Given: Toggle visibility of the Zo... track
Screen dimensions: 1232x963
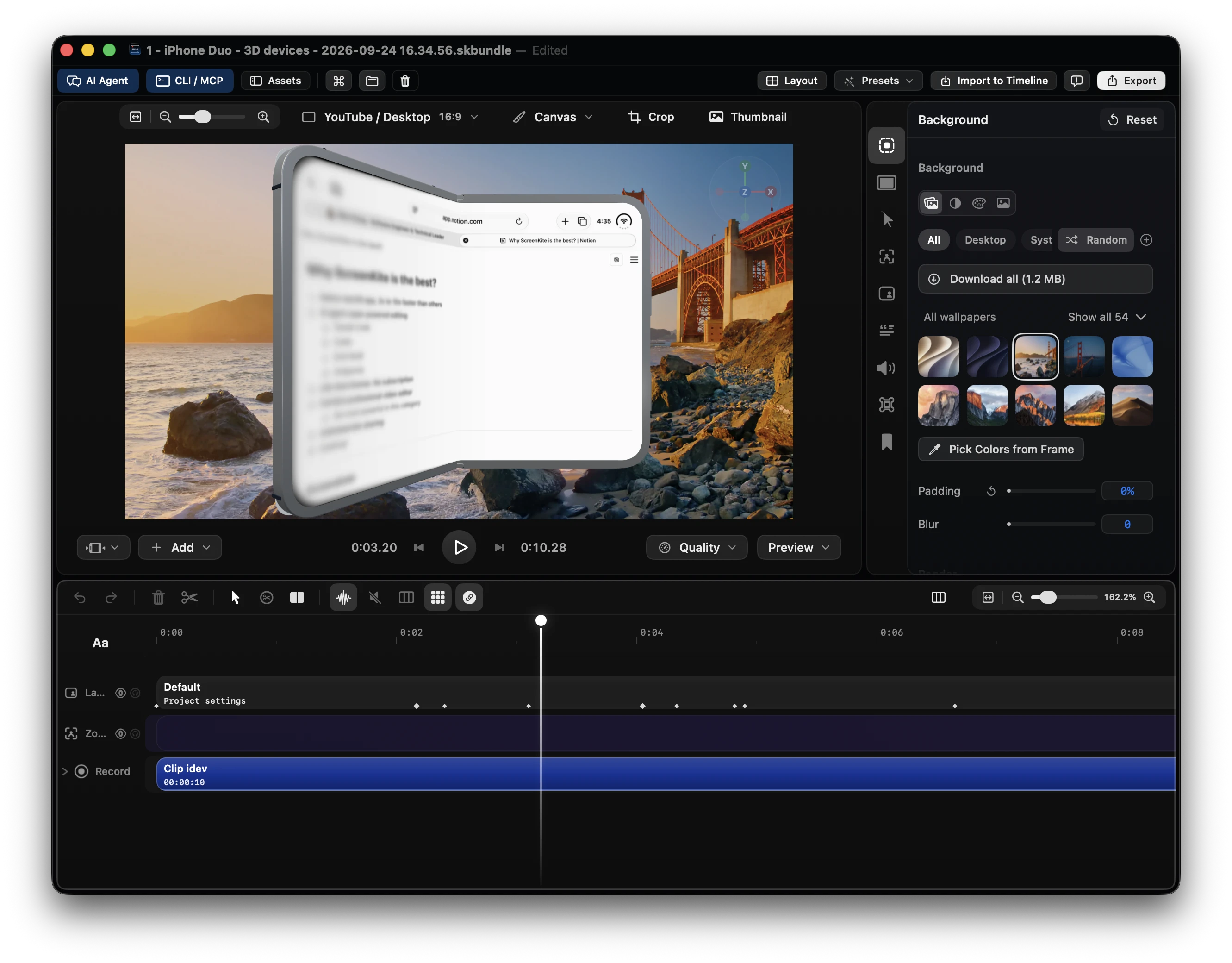Looking at the screenshot, I should click(120, 734).
